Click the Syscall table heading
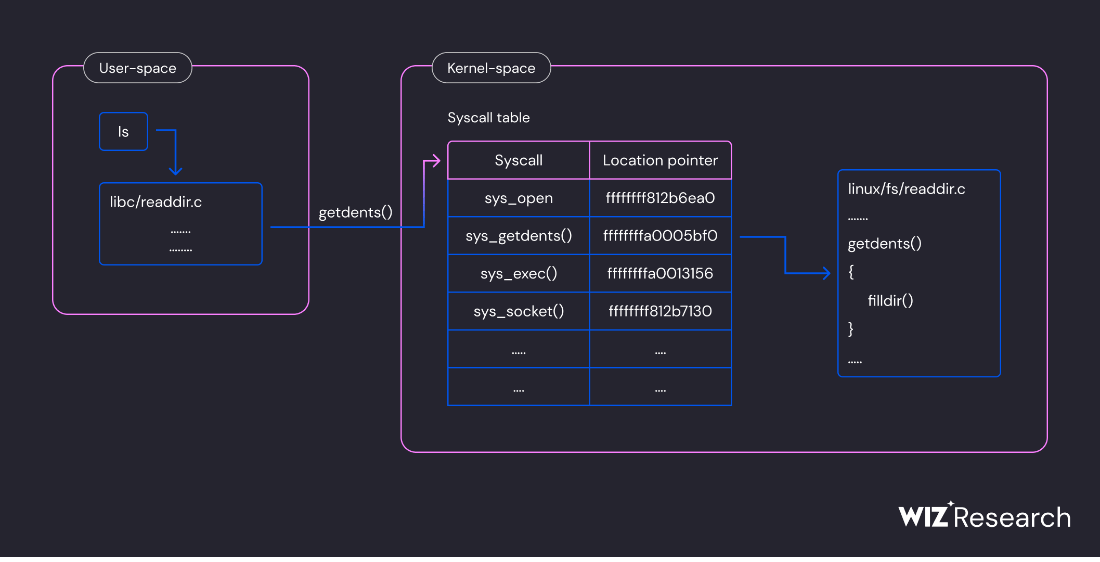This screenshot has width=1100, height=562. coord(488,118)
